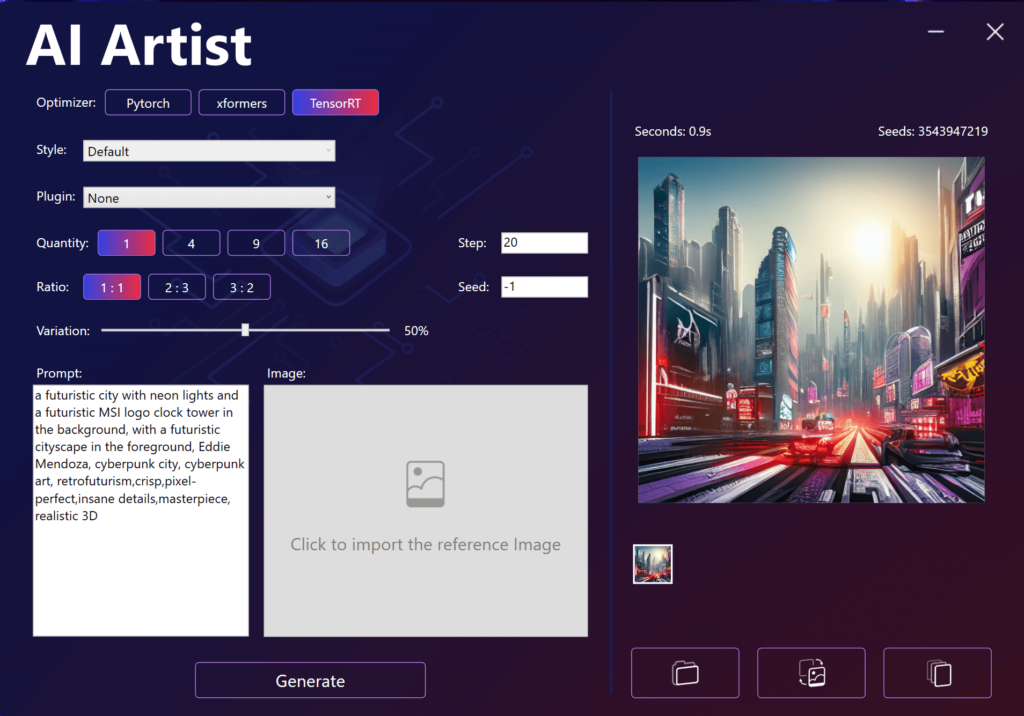Select the Pytorch optimizer
This screenshot has width=1024, height=716.
(x=147, y=102)
